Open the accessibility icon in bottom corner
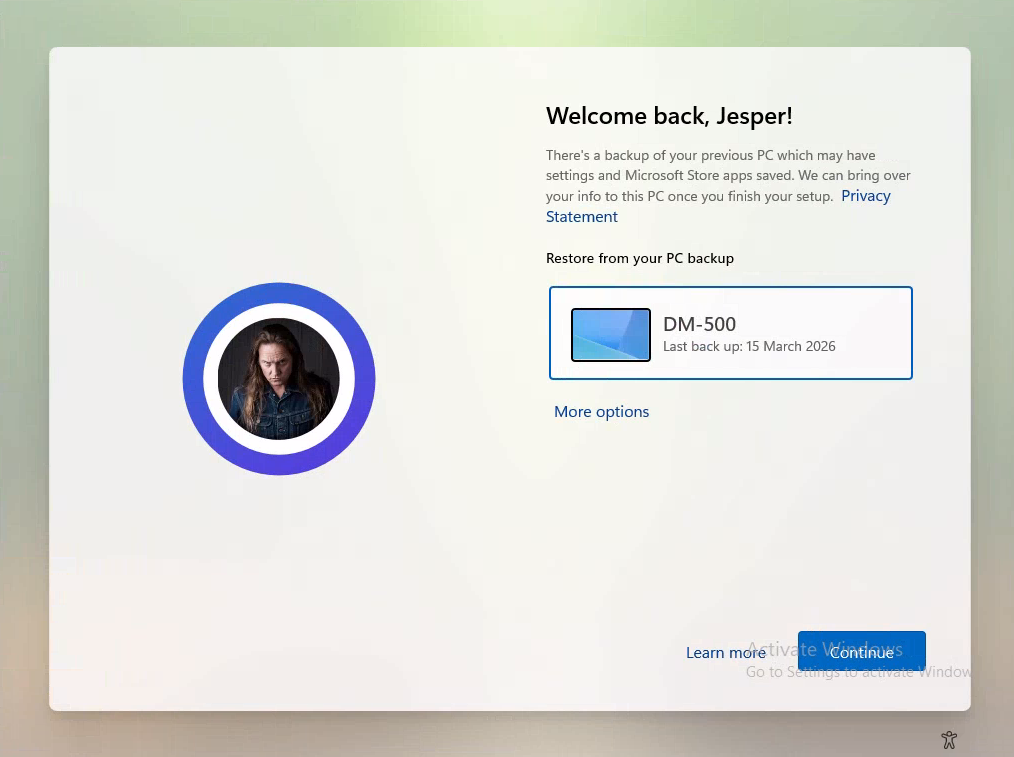 pyautogui.click(x=949, y=740)
